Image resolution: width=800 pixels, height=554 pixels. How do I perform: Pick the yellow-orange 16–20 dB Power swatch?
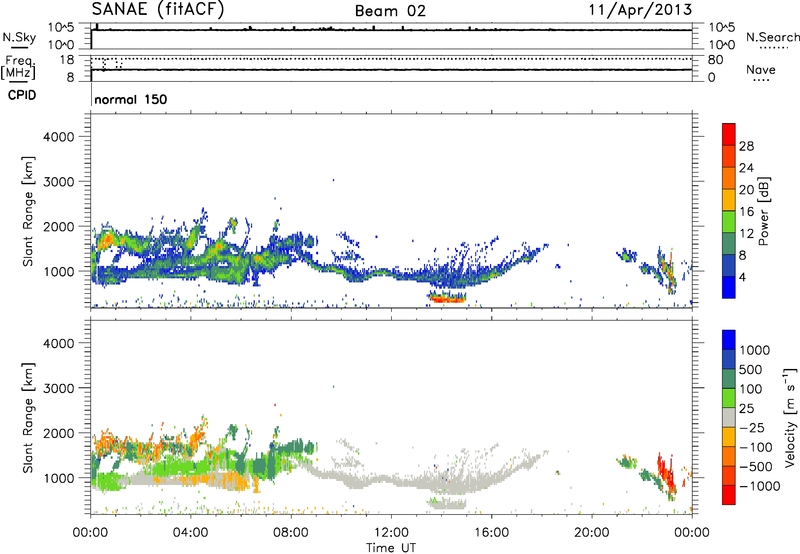729,200
